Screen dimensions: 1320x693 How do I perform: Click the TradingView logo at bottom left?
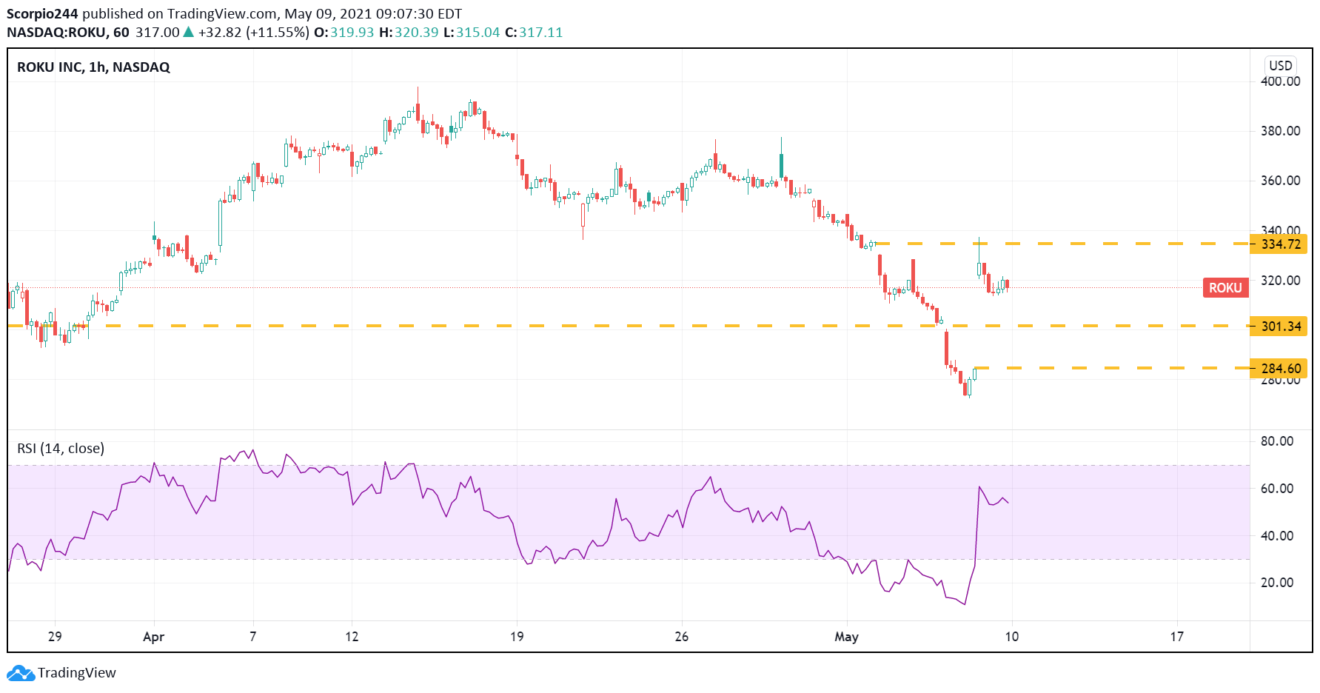coord(62,673)
